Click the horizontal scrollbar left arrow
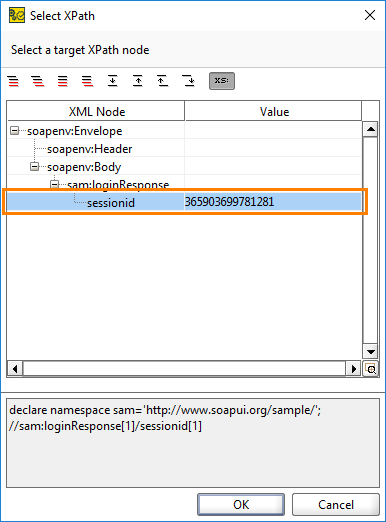 coord(15,369)
